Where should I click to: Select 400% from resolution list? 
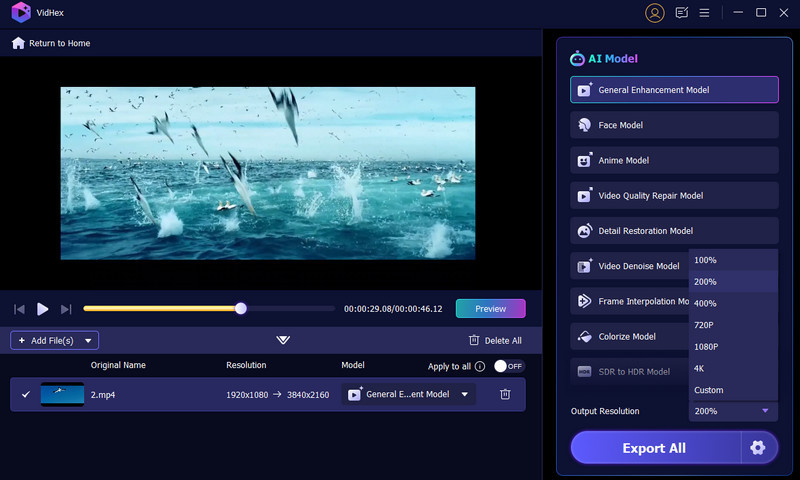click(705, 303)
